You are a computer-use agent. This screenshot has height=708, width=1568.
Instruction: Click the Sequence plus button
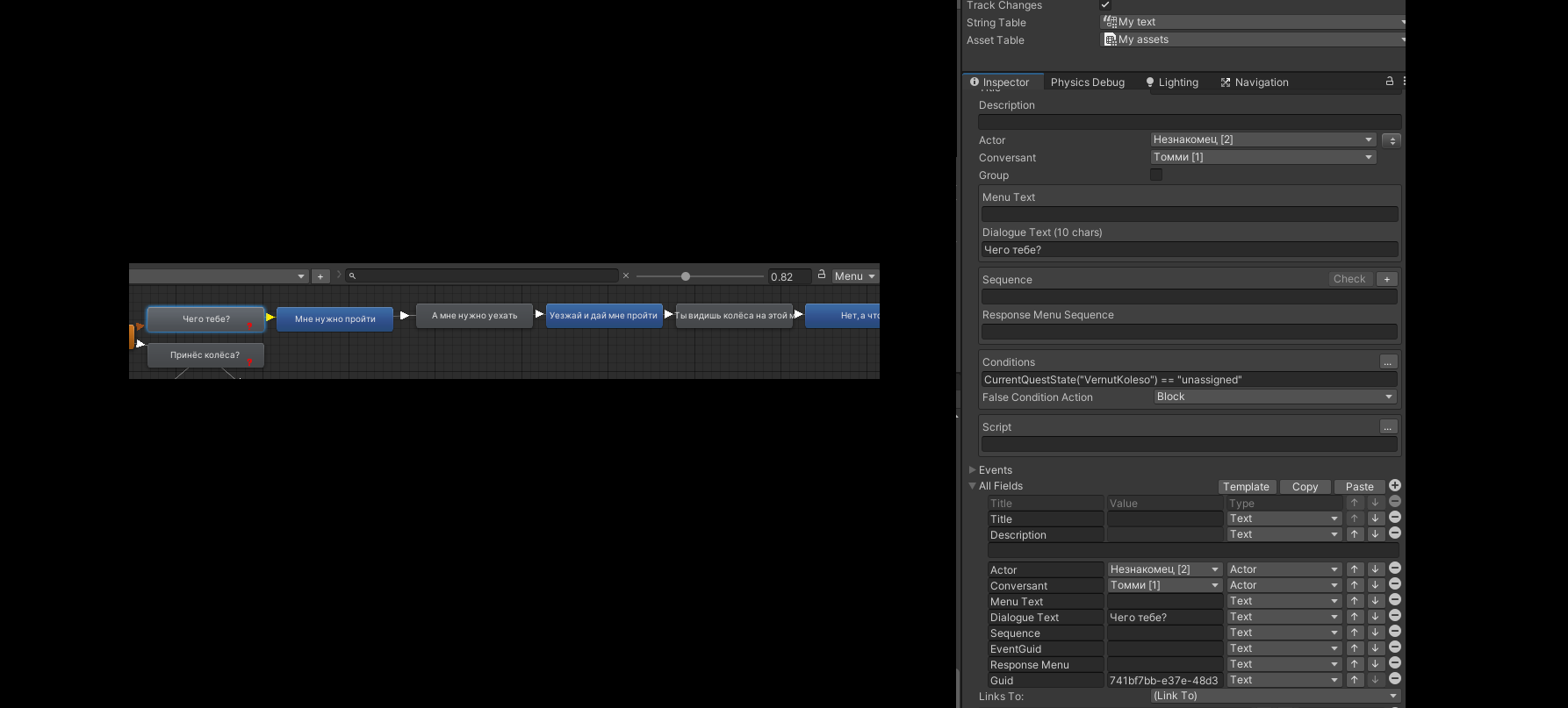1387,279
